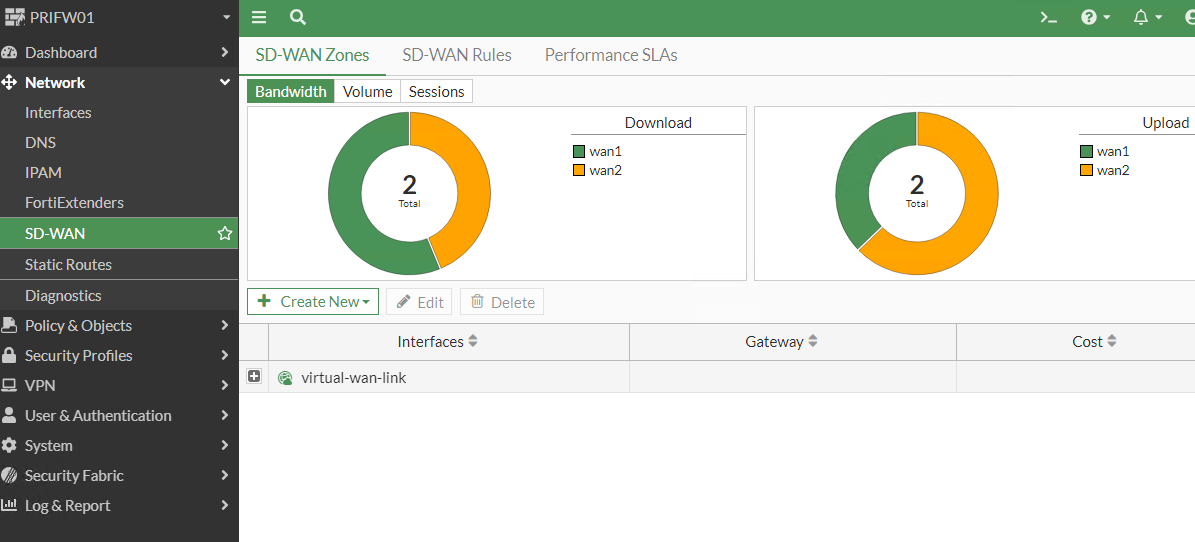Click the PRIFW01 device icon
This screenshot has height=542, width=1195.
[15, 17]
